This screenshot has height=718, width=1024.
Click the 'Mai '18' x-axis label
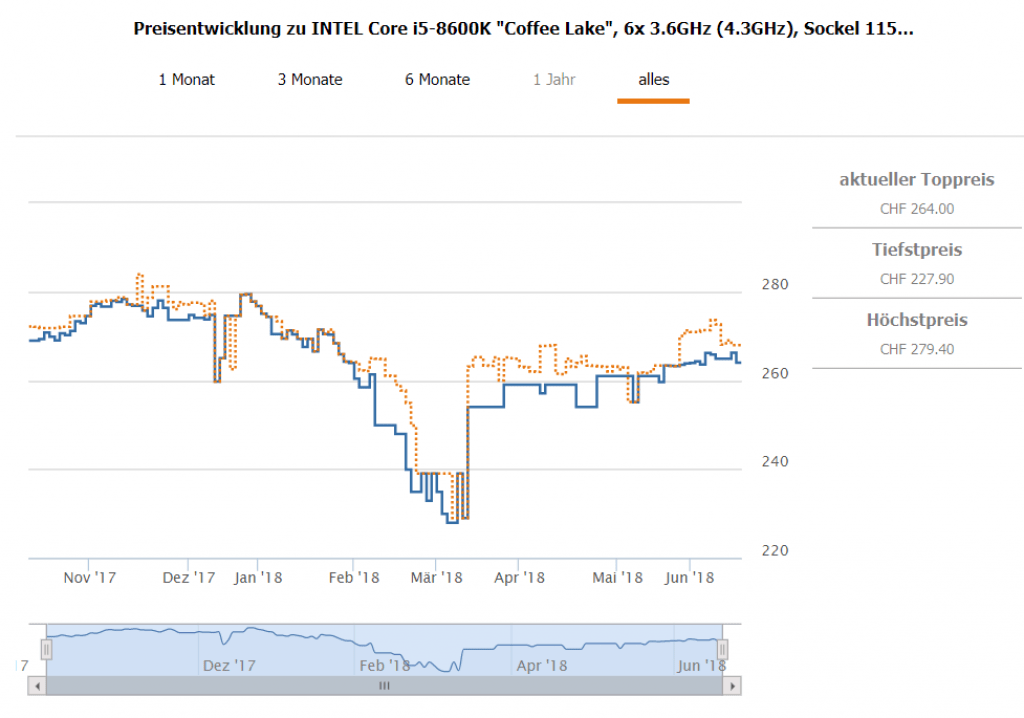(617, 578)
